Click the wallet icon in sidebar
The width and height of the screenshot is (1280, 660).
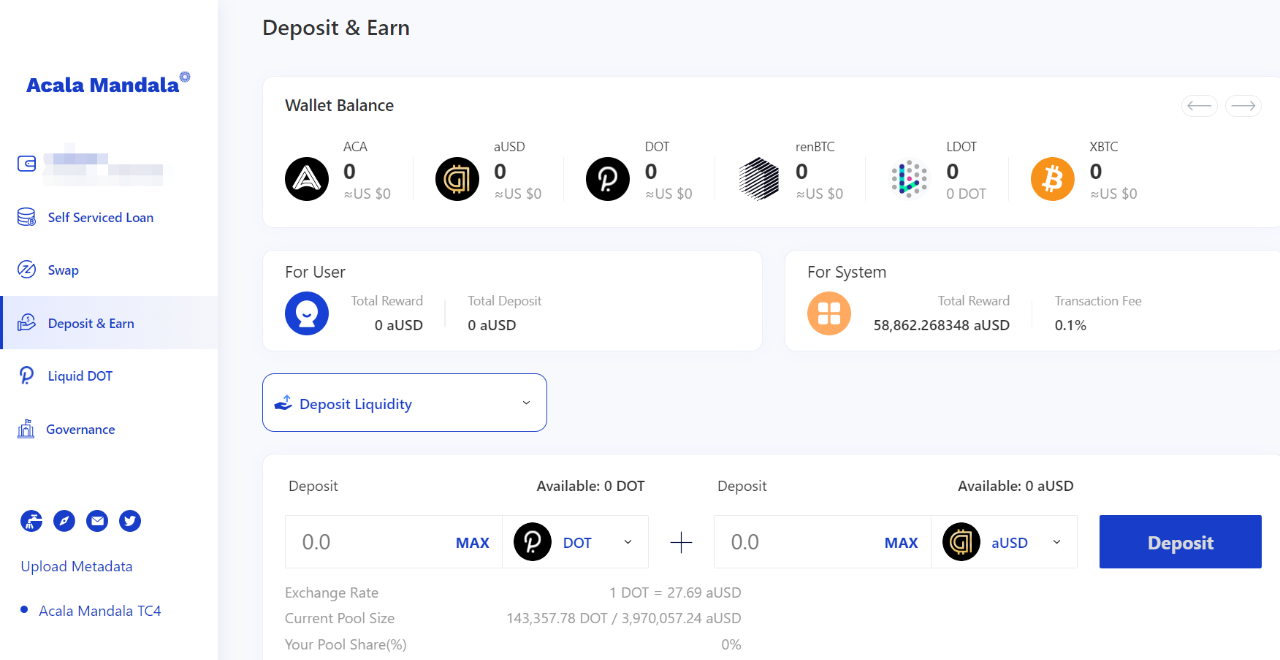coord(27,164)
